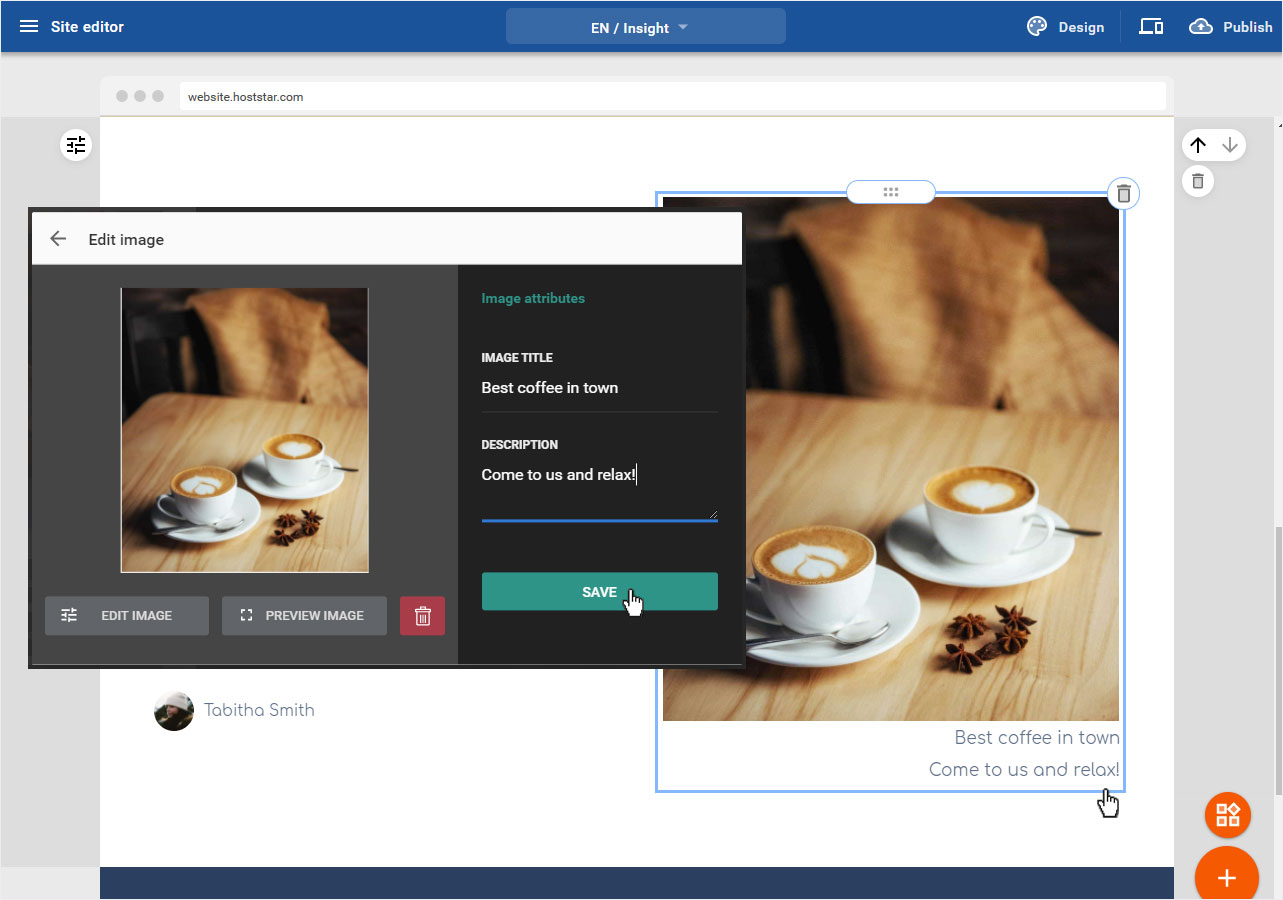Open the EN / Insight page dropdown

point(645,27)
